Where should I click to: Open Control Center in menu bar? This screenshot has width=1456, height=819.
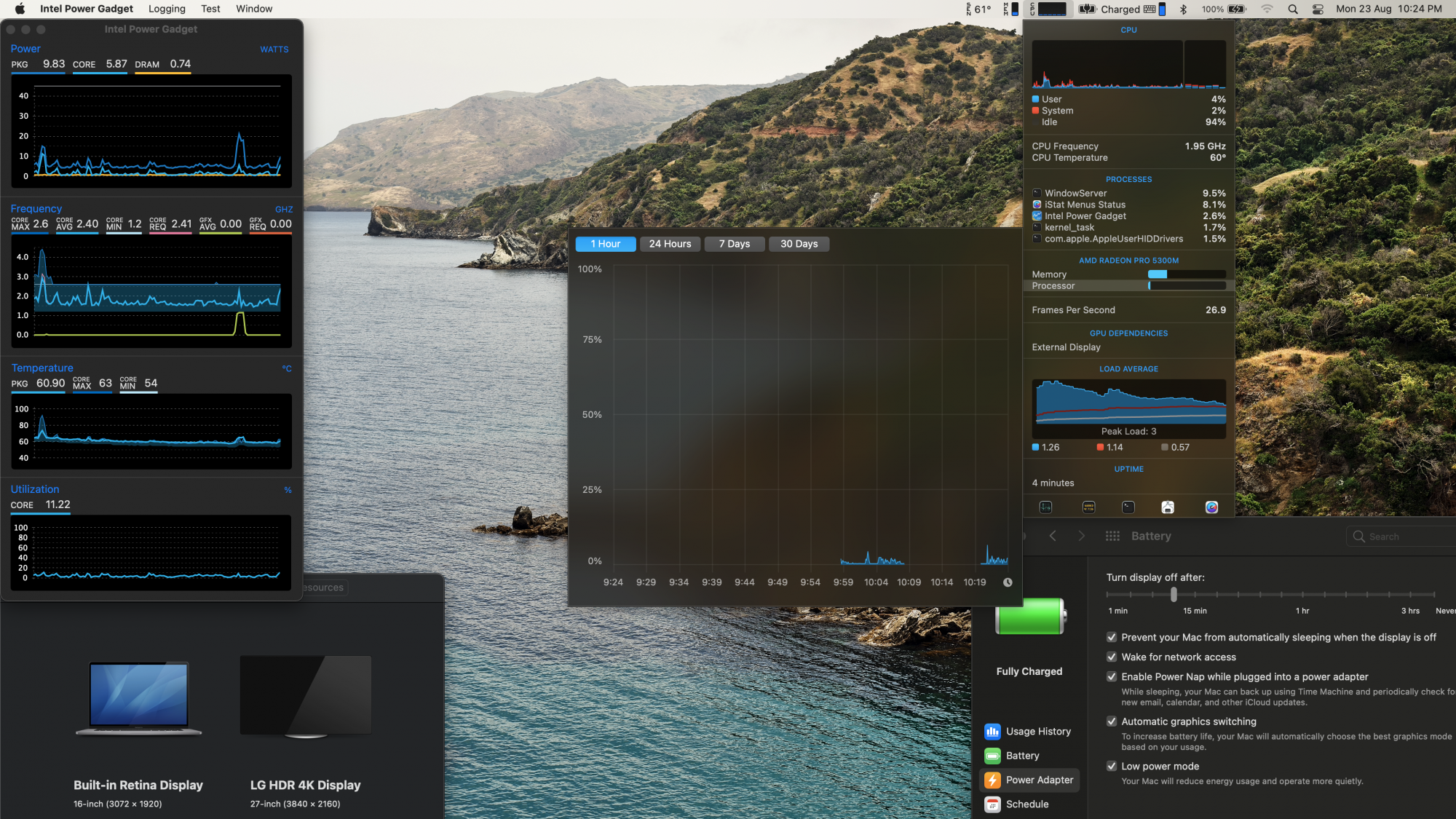[1318, 9]
